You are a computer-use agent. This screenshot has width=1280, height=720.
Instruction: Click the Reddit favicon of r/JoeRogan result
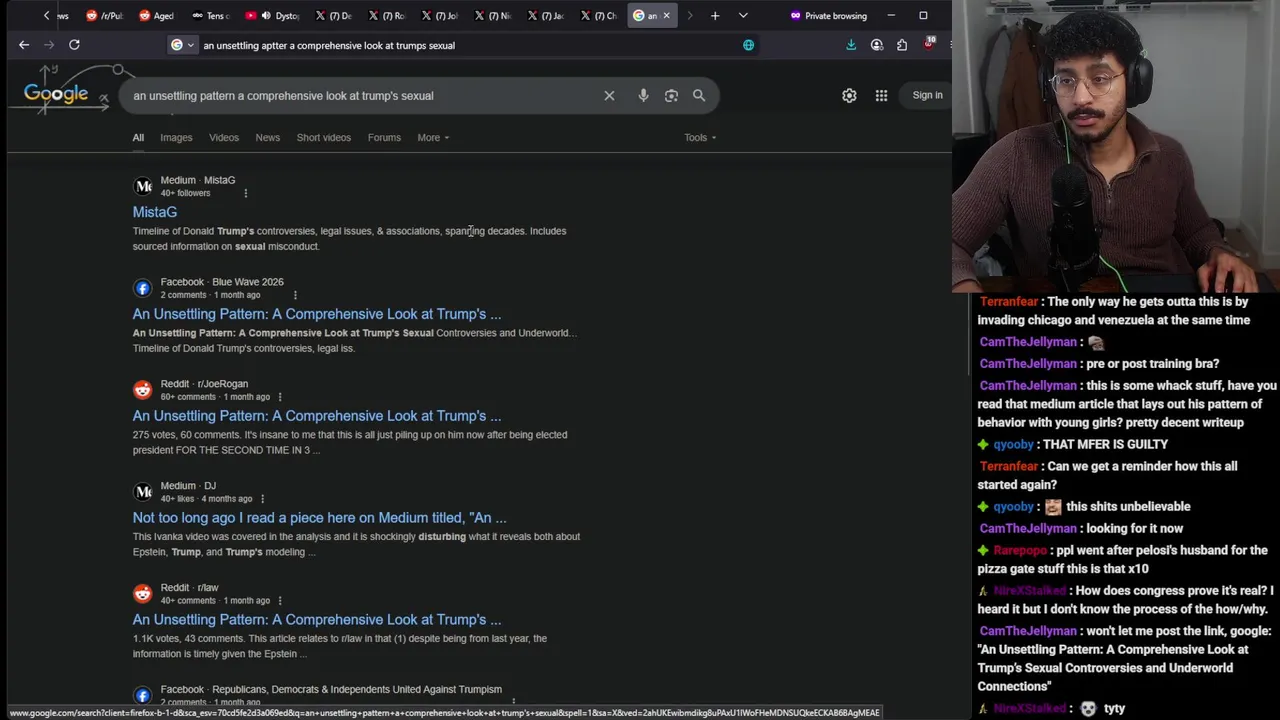point(143,390)
